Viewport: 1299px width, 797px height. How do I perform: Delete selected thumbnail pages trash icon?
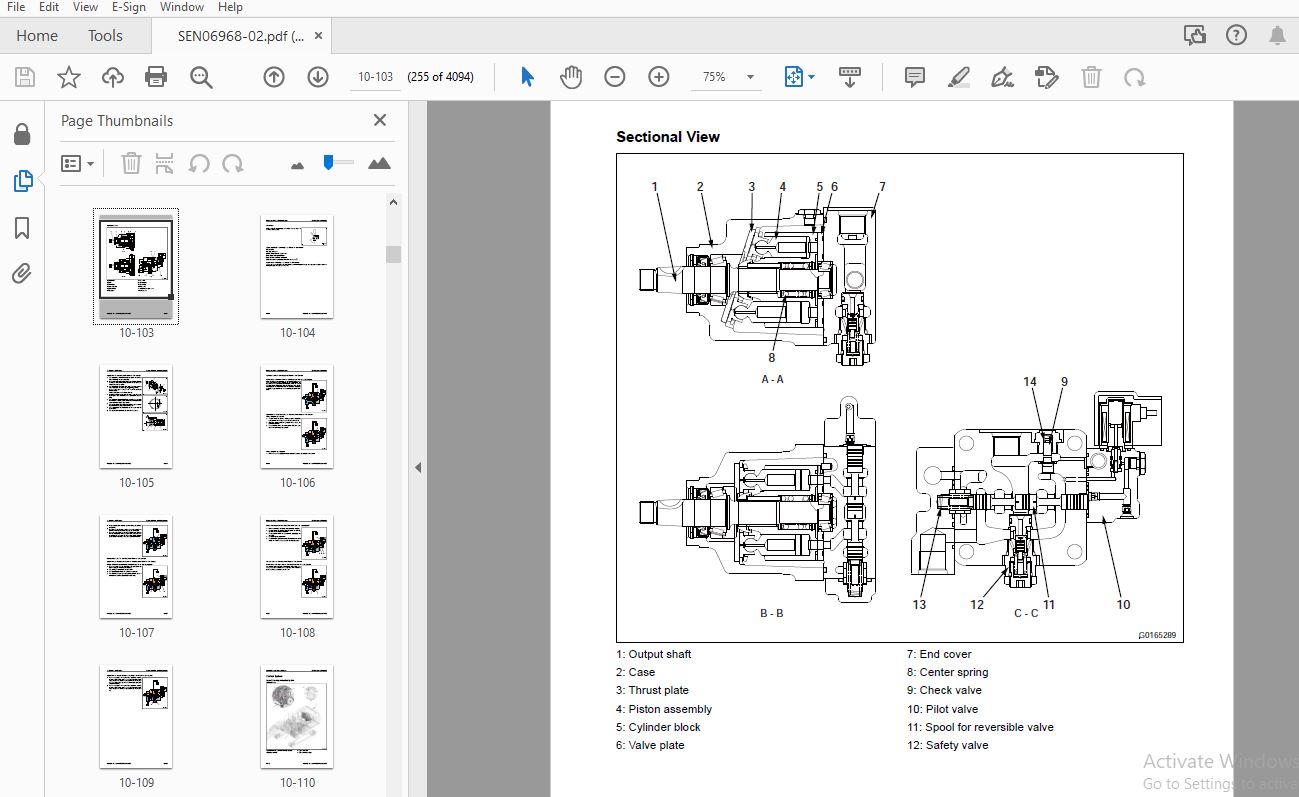tap(131, 163)
